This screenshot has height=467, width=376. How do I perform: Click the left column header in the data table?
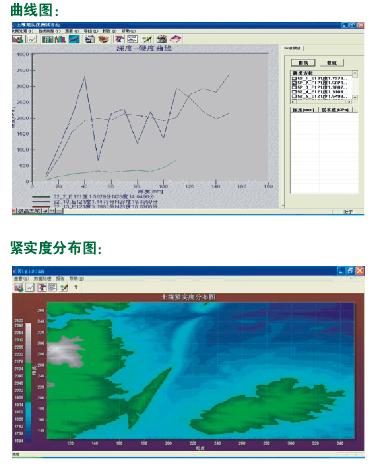coord(304,110)
